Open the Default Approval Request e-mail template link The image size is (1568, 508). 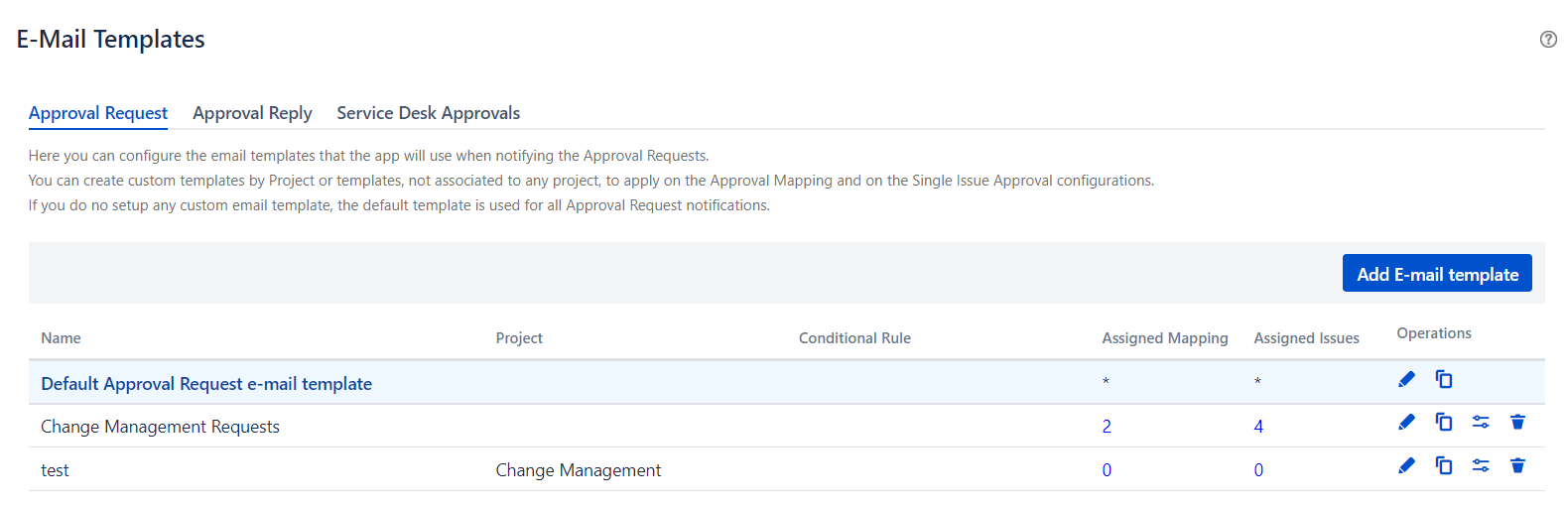206,384
